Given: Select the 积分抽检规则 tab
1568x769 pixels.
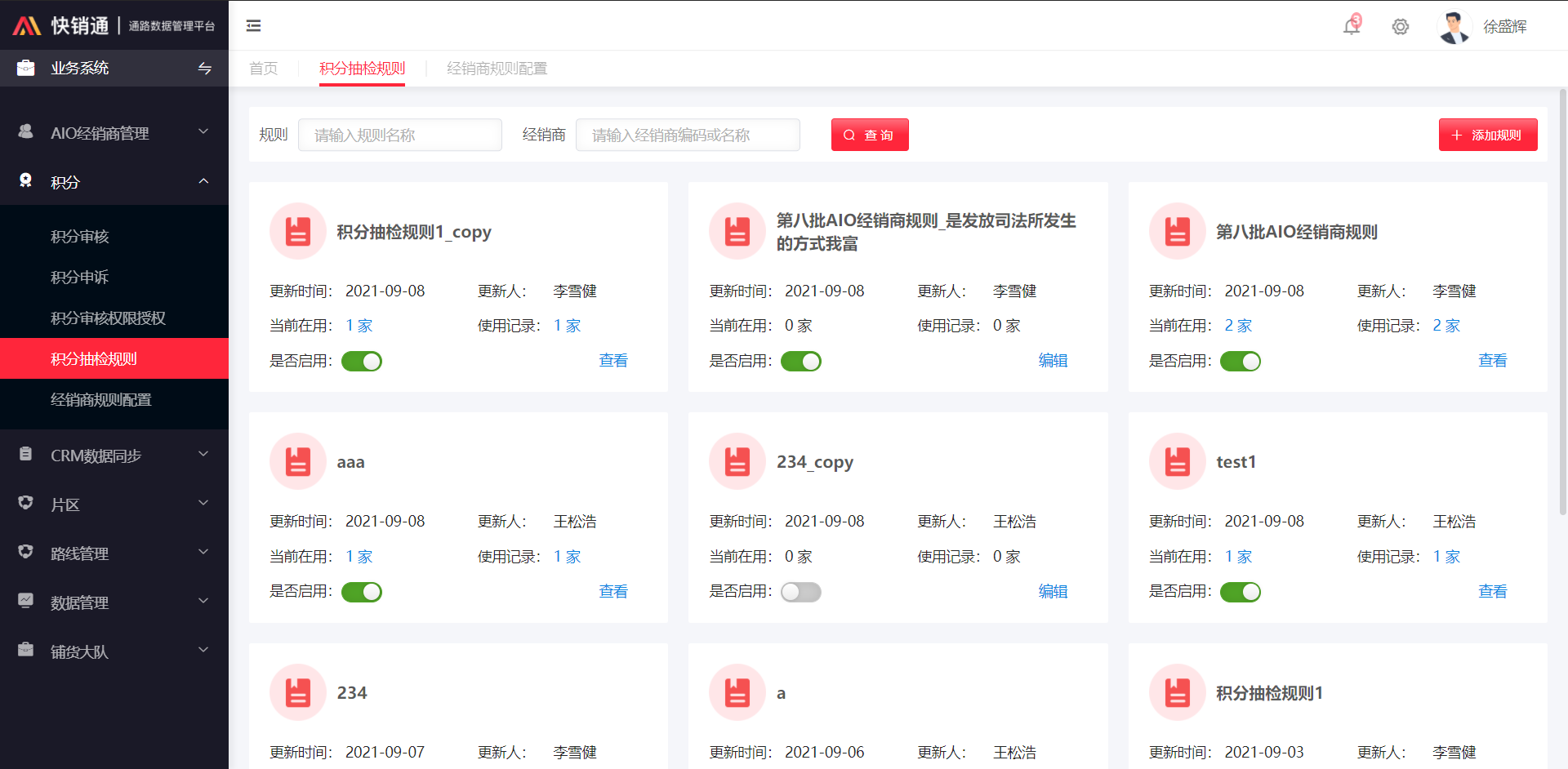Looking at the screenshot, I should (362, 69).
